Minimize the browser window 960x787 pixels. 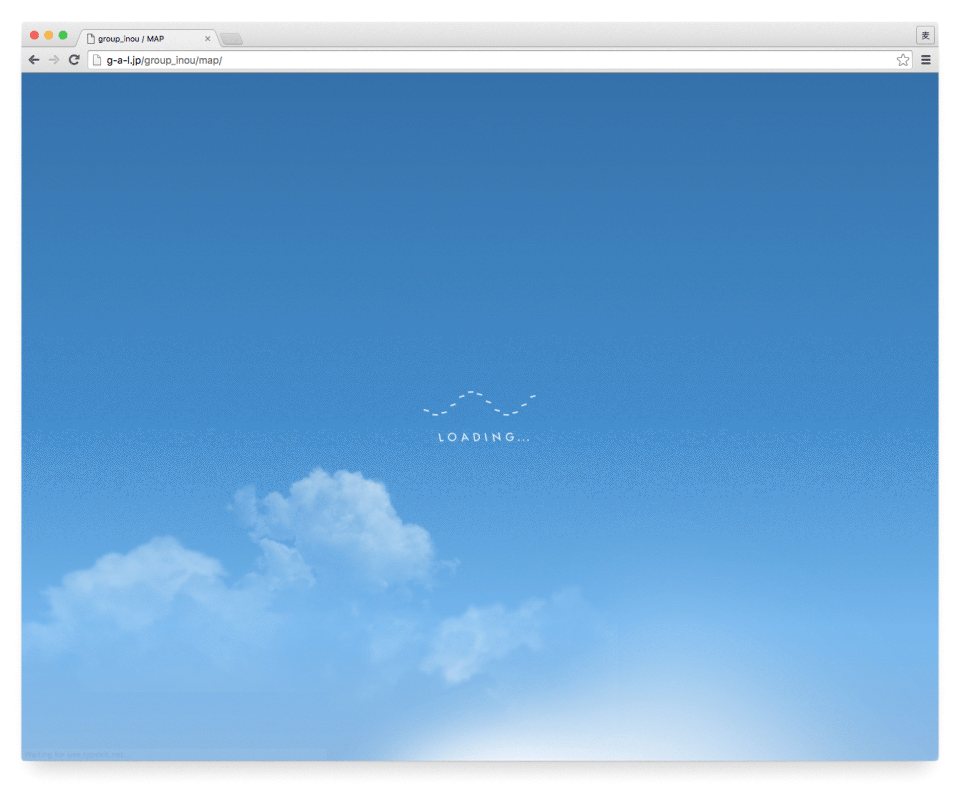tap(48, 36)
